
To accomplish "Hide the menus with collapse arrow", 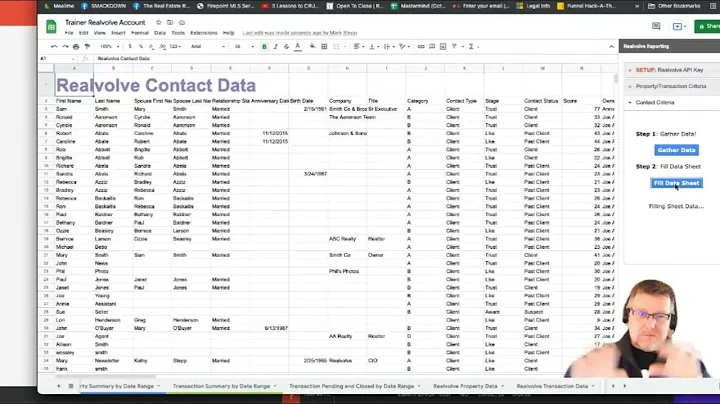I will 611,46.
